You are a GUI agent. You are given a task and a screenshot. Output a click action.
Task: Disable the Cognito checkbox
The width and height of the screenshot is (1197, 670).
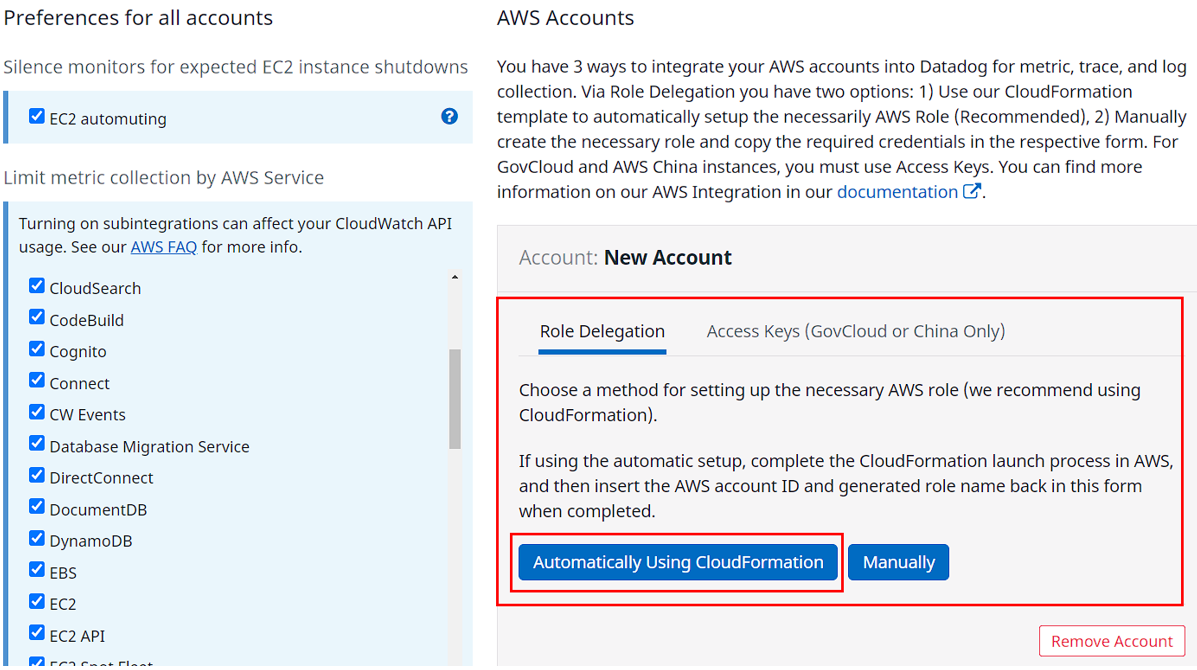tap(37, 349)
